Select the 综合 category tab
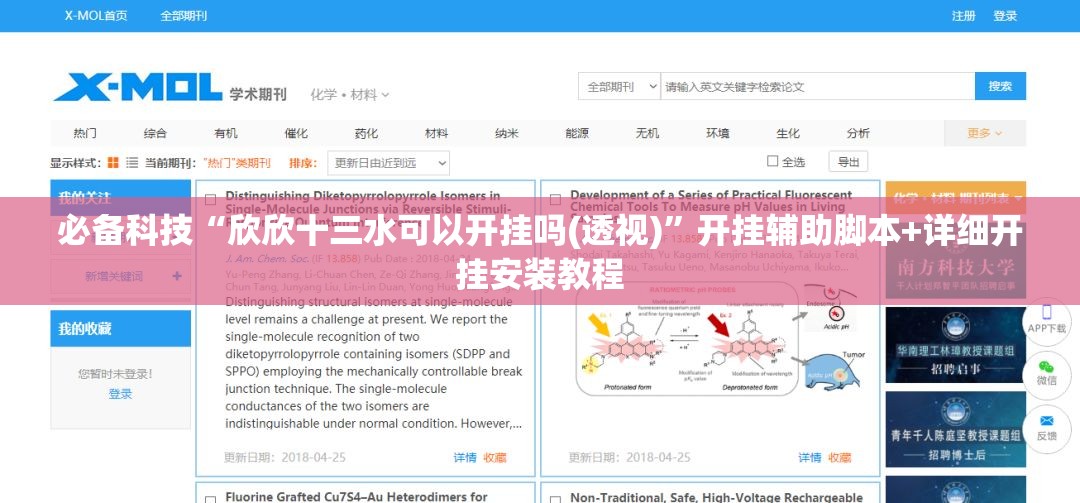This screenshot has height=503, width=1080. [x=155, y=133]
